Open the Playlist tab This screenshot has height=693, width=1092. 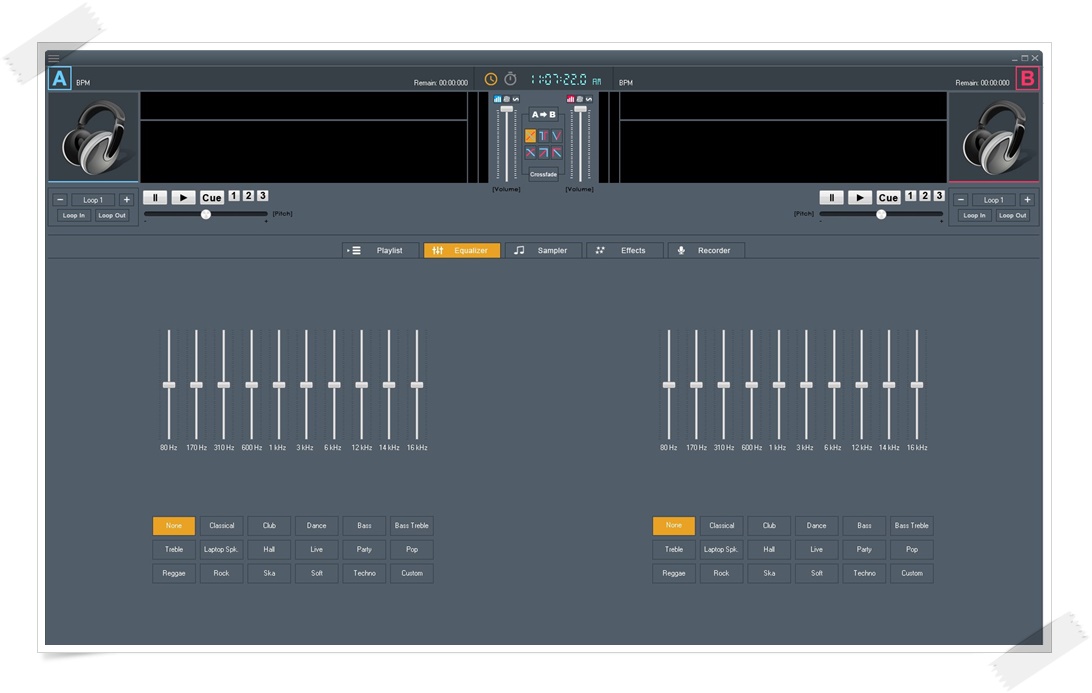(x=380, y=251)
